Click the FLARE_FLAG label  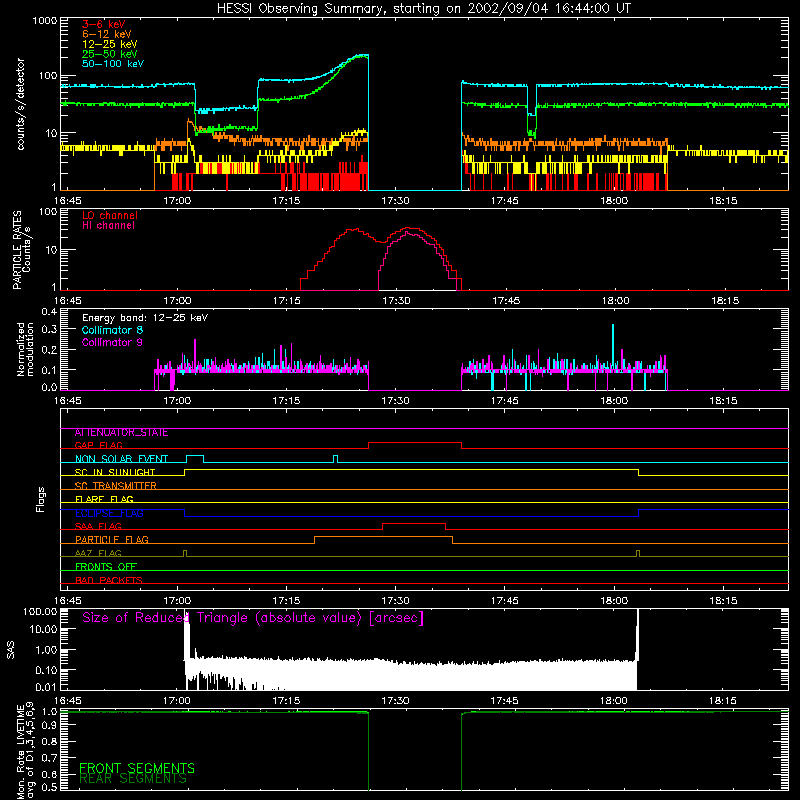[104, 499]
